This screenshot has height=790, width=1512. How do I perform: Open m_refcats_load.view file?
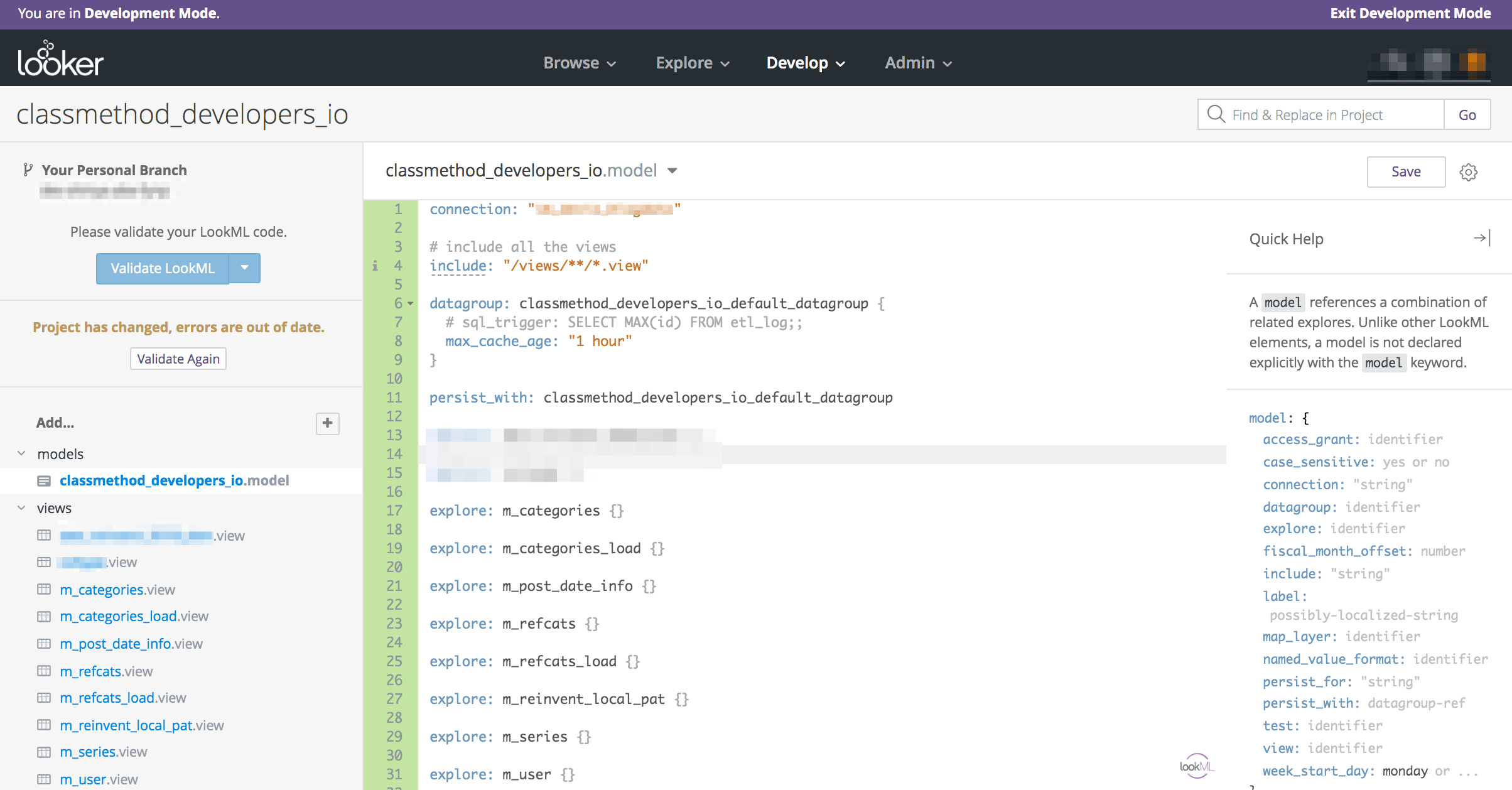click(123, 698)
